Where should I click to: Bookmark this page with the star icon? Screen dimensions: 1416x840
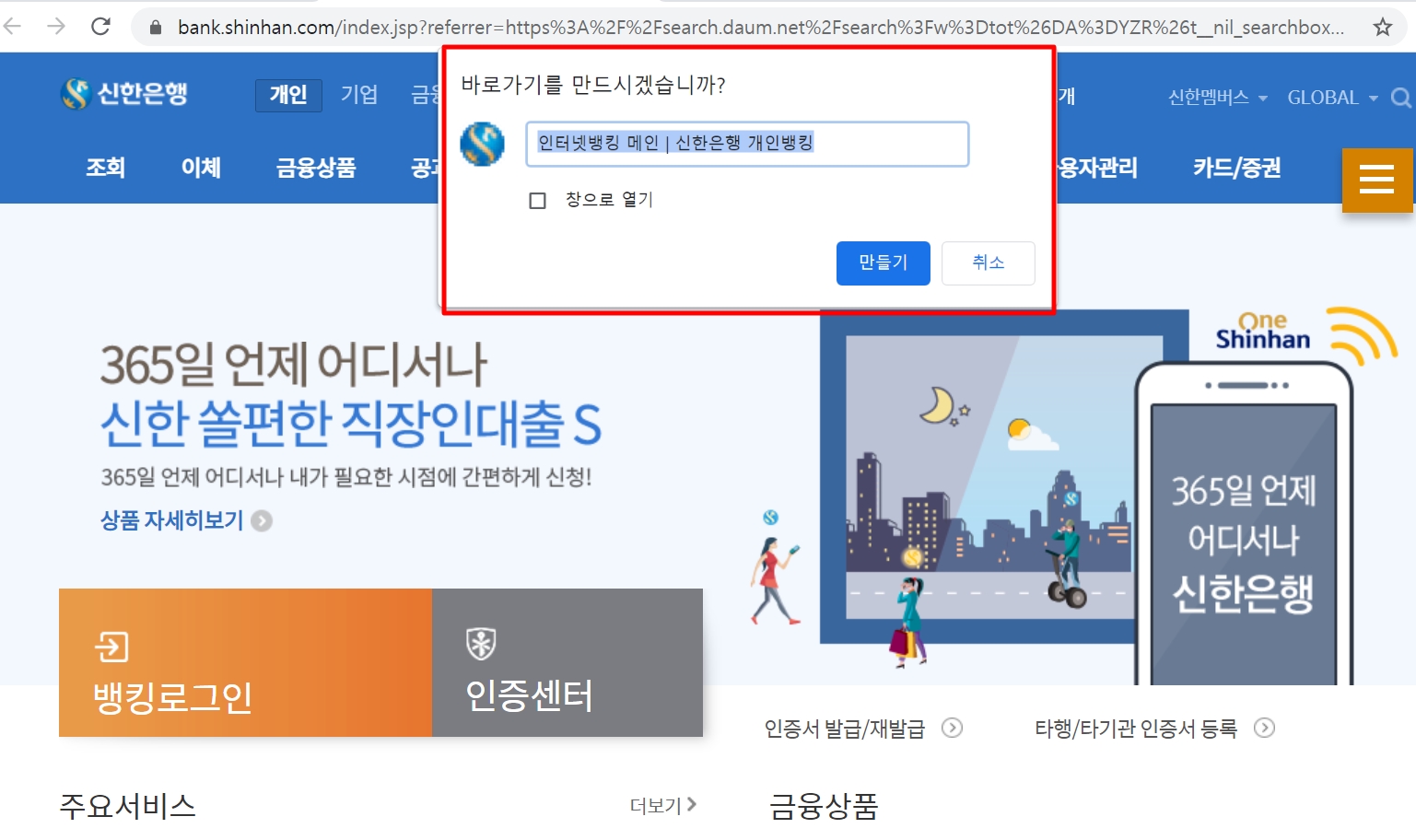(x=1382, y=27)
